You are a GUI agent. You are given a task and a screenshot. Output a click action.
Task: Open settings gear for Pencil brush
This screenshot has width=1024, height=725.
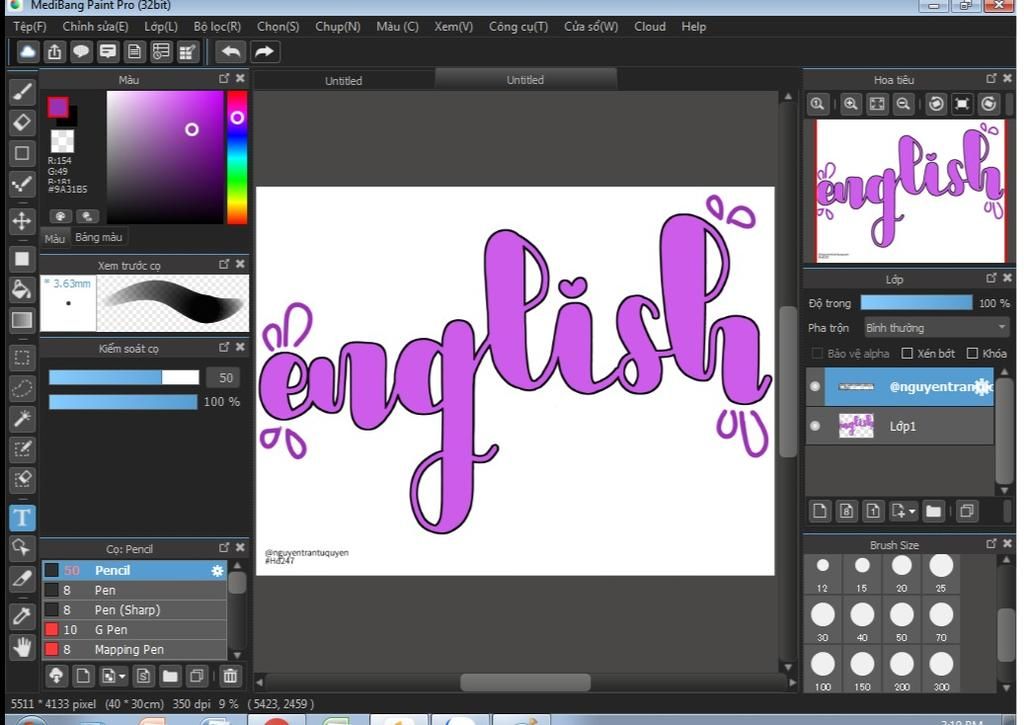pos(217,571)
